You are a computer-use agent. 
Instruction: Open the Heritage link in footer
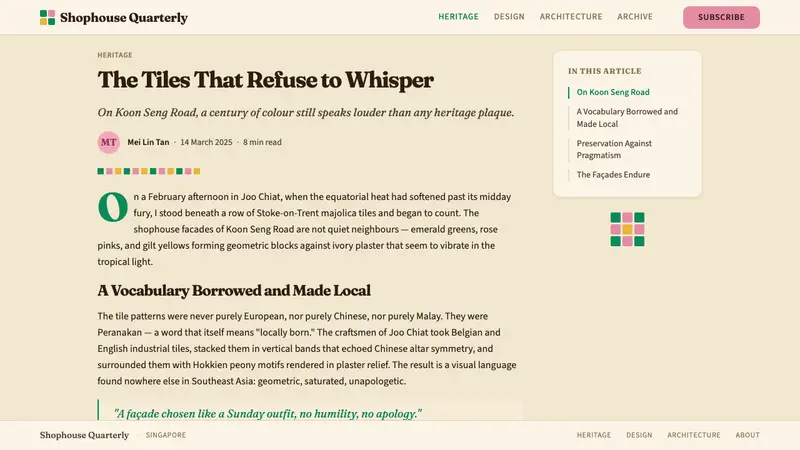tap(594, 435)
